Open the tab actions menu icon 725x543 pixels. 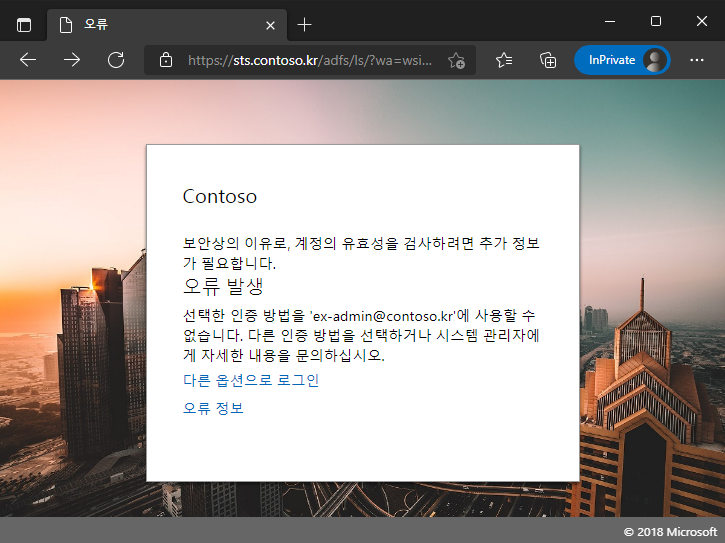(24, 25)
